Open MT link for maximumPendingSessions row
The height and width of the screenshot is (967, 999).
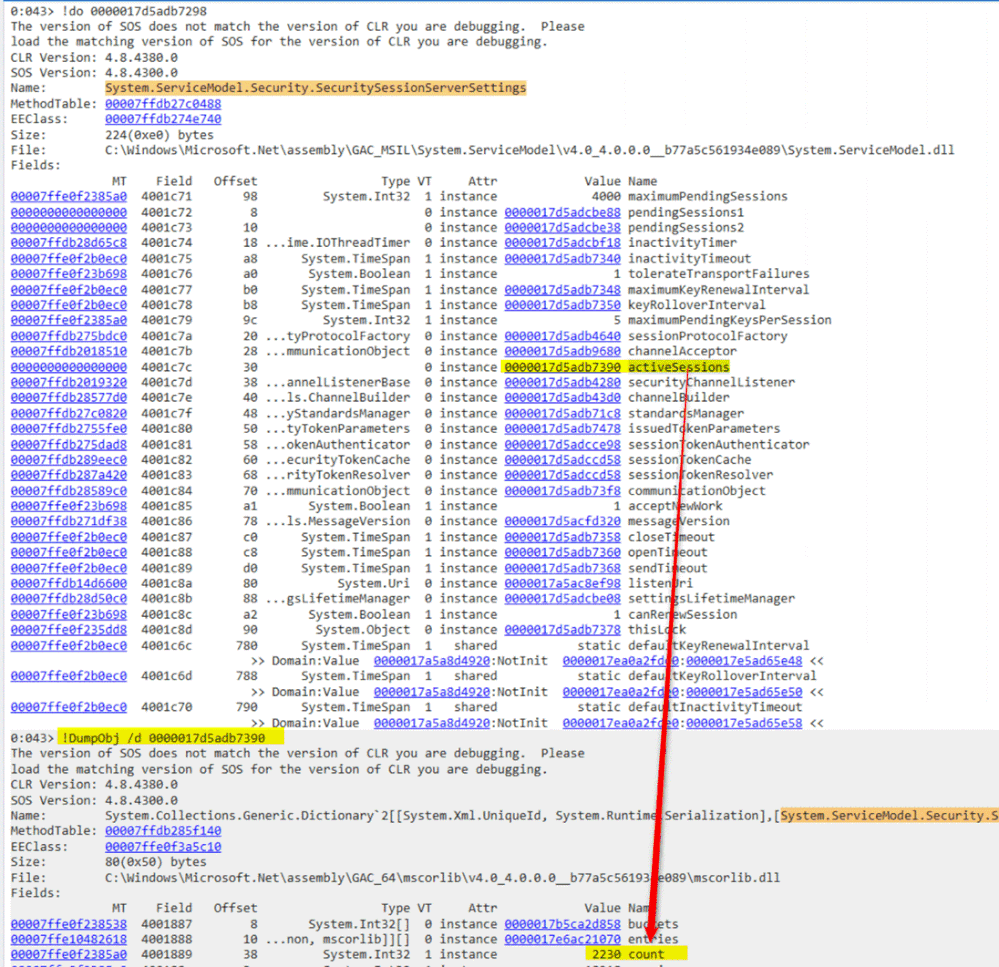(x=68, y=196)
